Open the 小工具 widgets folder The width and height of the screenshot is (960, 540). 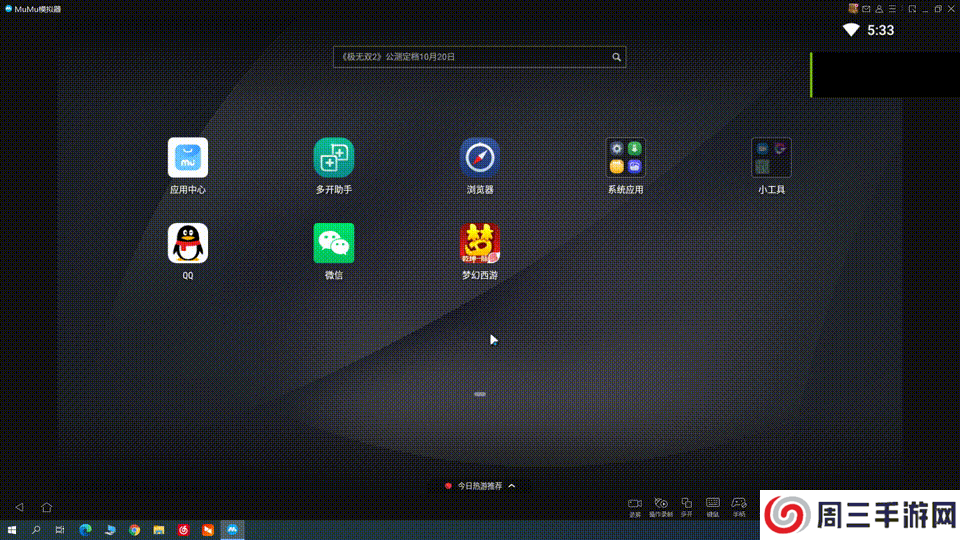click(771, 158)
